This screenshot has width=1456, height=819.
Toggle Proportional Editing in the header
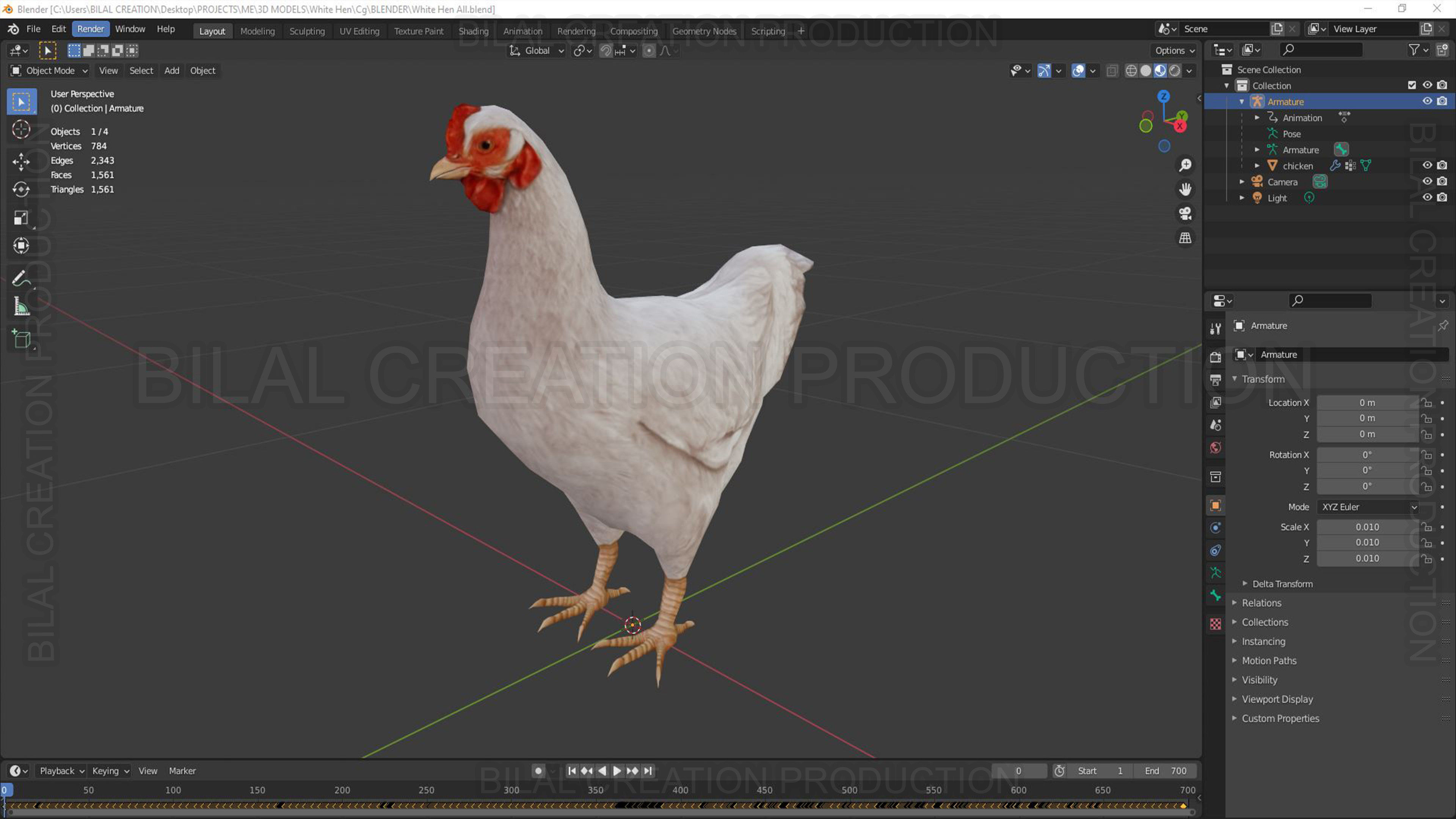tap(649, 51)
